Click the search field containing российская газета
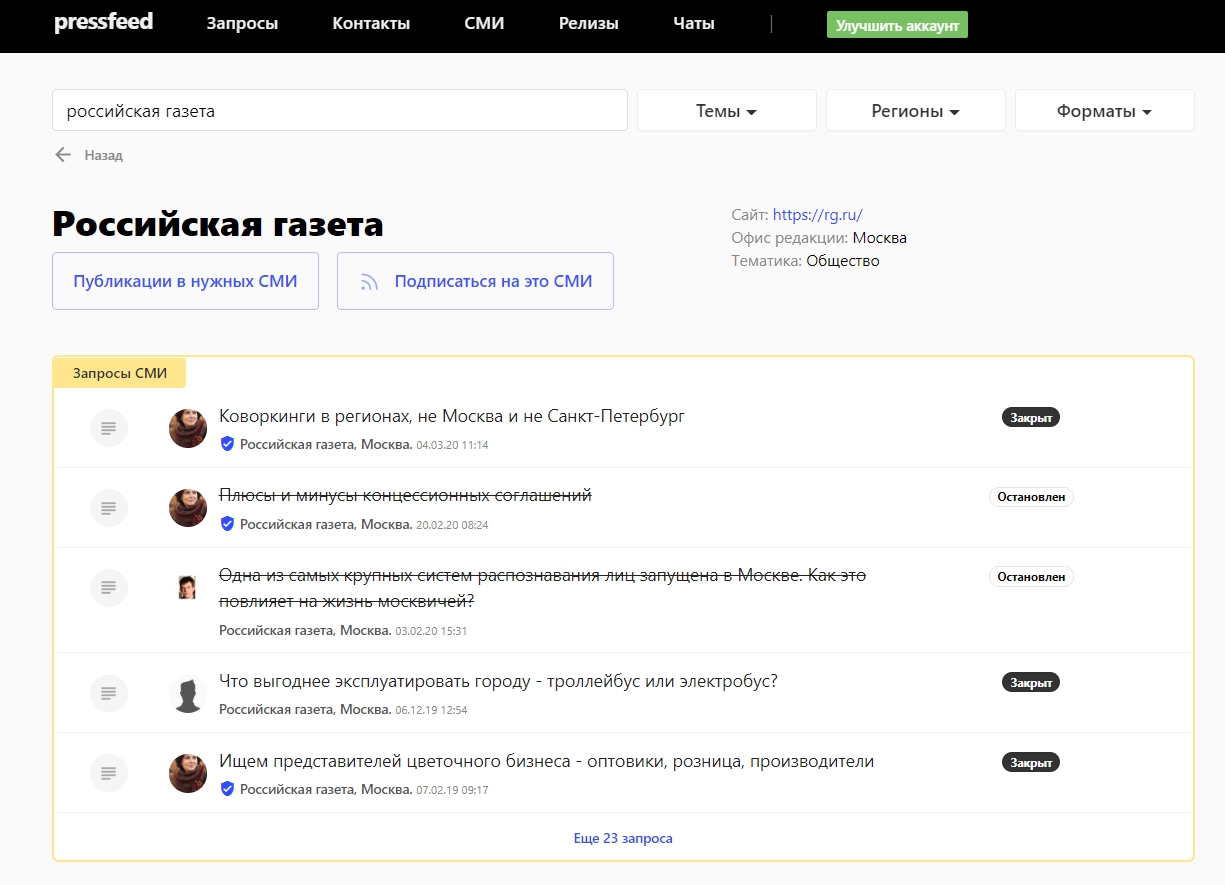1225x885 pixels. [x=339, y=111]
